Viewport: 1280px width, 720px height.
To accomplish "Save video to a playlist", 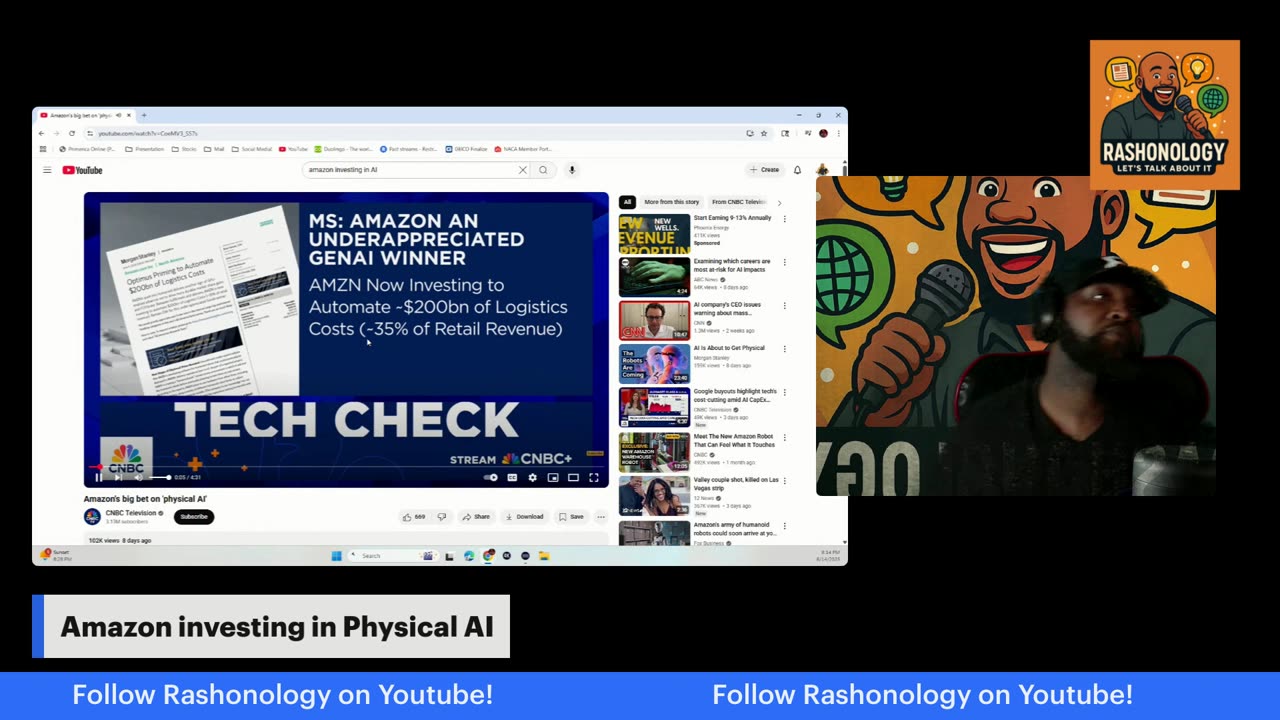I will click(571, 517).
